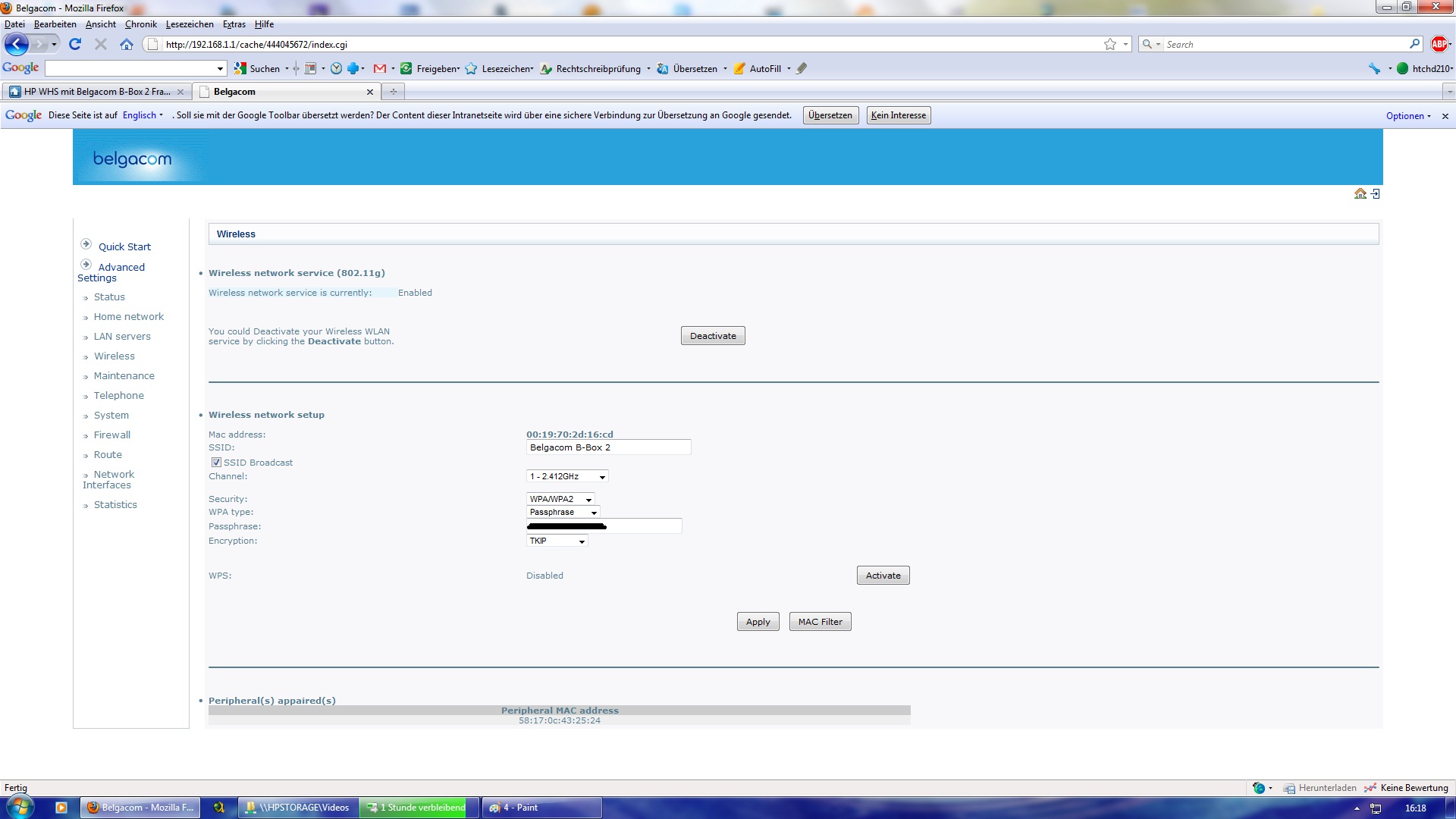
Task: Click the Deactivate wireless button
Action: pyautogui.click(x=713, y=336)
